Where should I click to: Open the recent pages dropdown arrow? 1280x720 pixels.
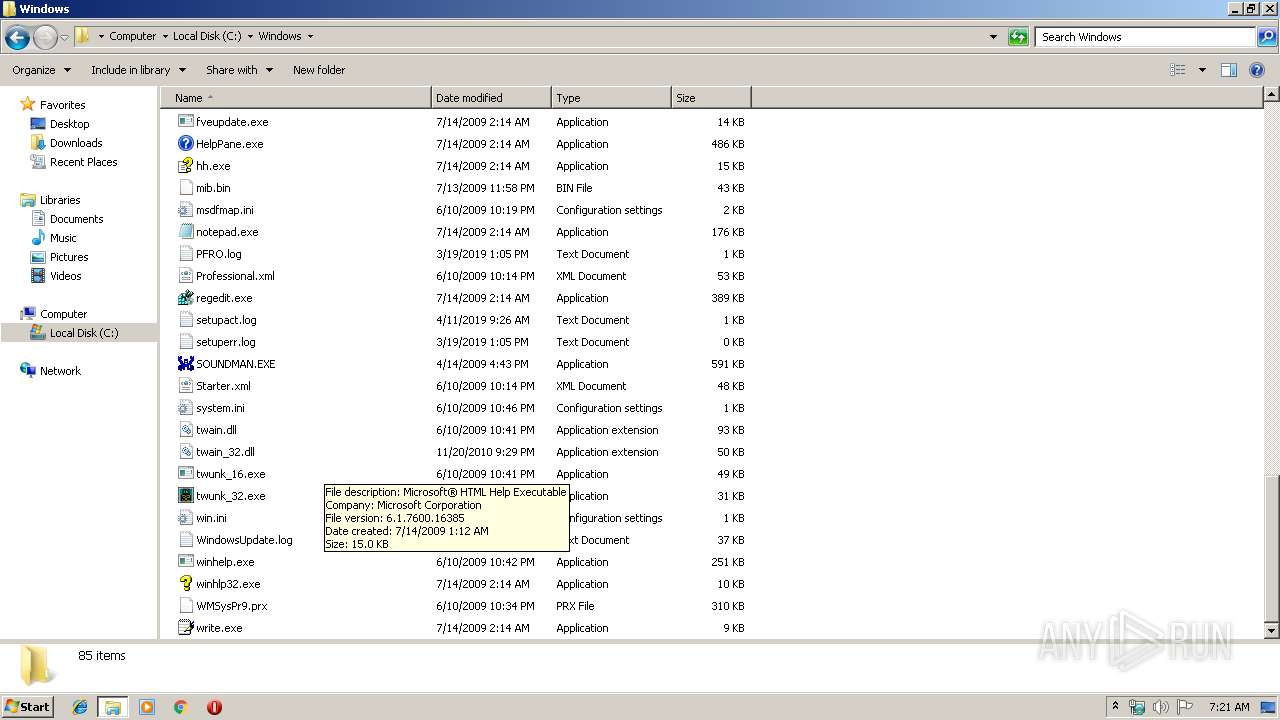click(65, 37)
